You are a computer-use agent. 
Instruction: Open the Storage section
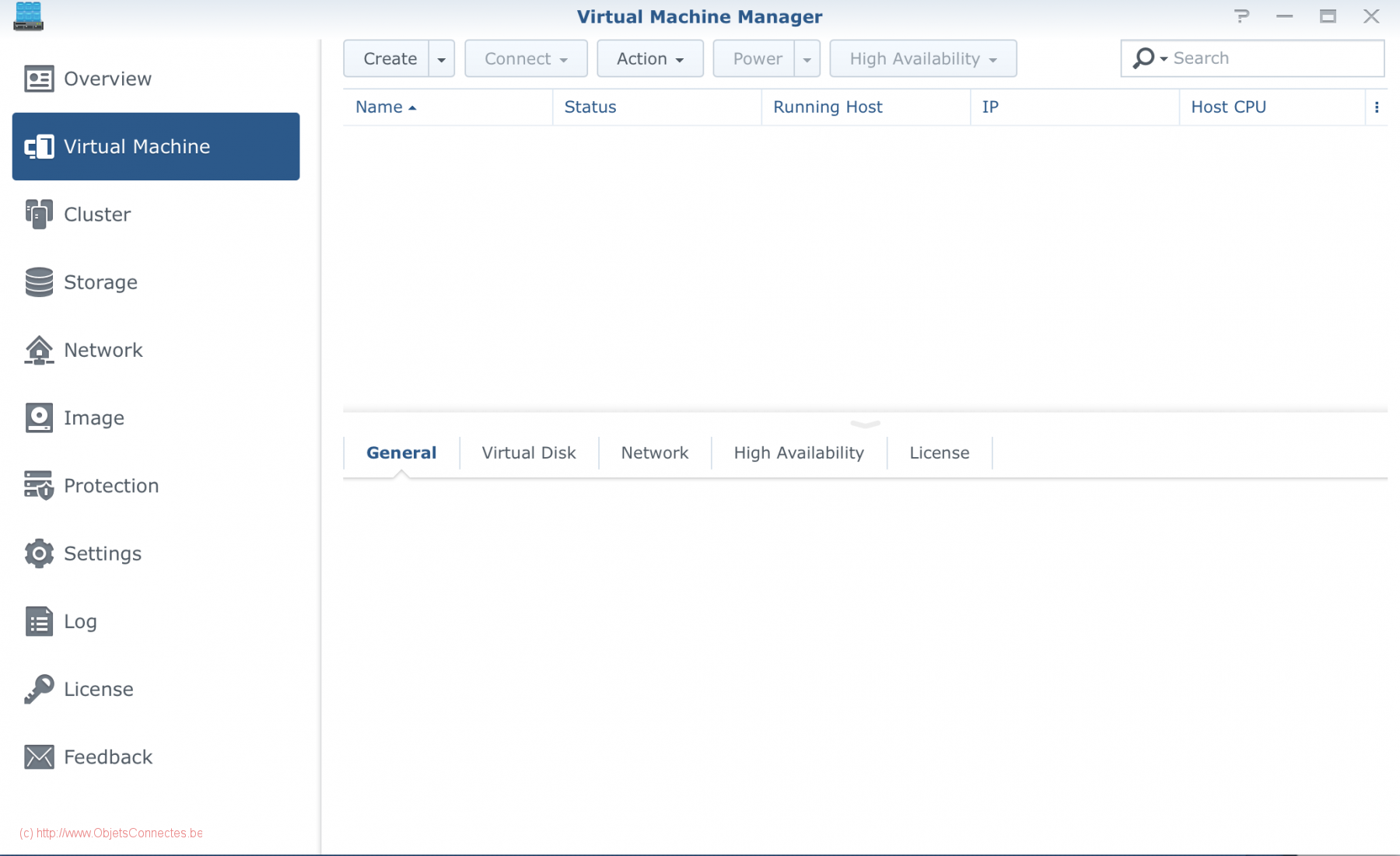click(100, 281)
